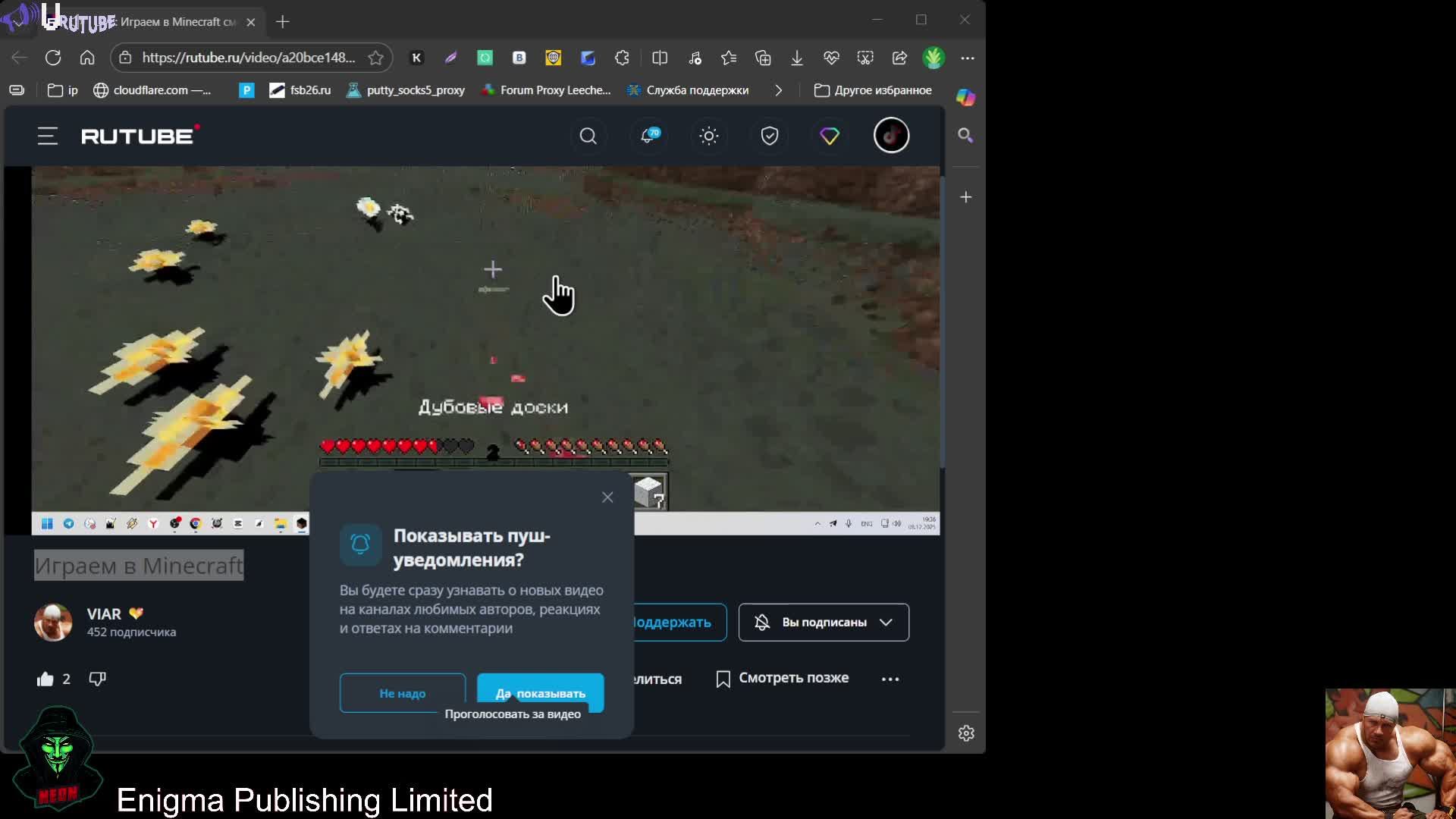Image resolution: width=1456 pixels, height=819 pixels.
Task: Like the video with thumbs up
Action: (45, 679)
